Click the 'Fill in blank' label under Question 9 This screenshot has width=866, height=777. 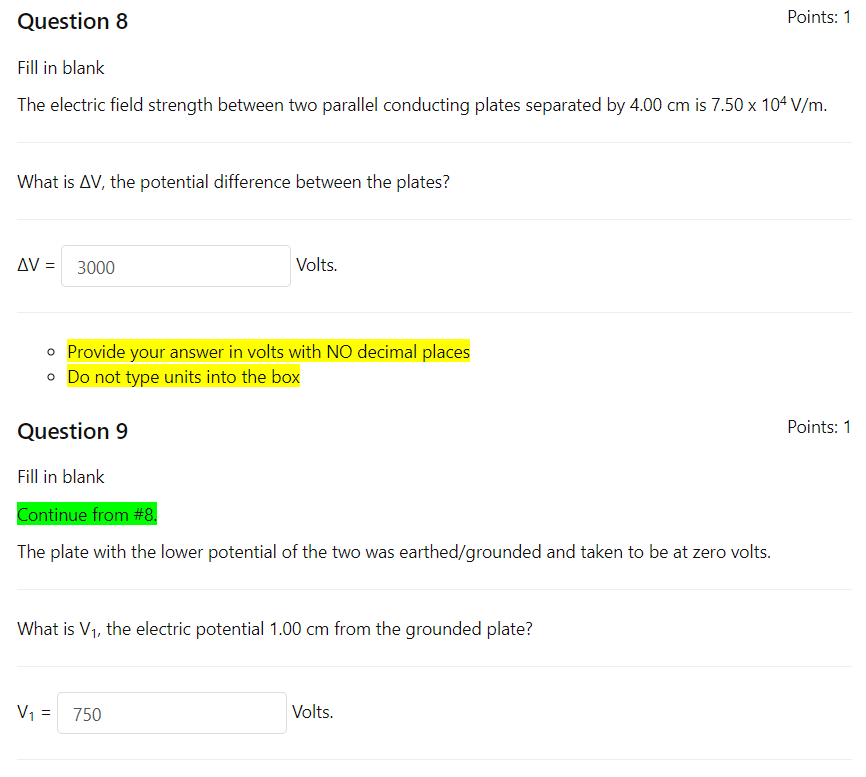tap(60, 477)
